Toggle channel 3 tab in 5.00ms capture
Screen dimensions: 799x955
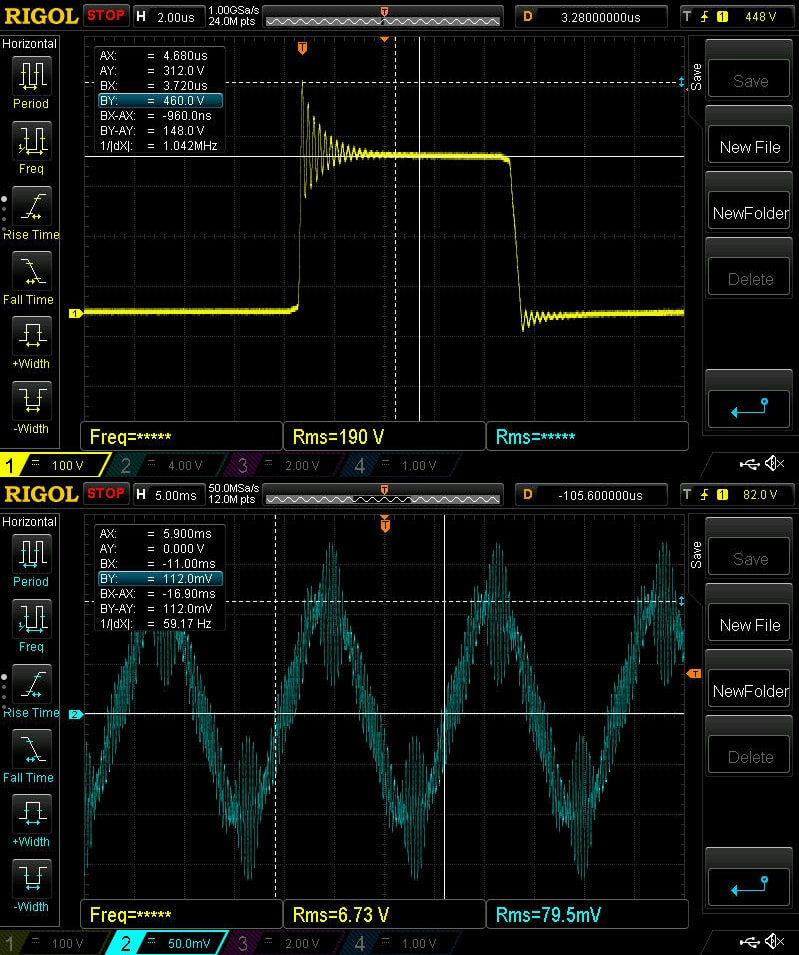tap(284, 943)
